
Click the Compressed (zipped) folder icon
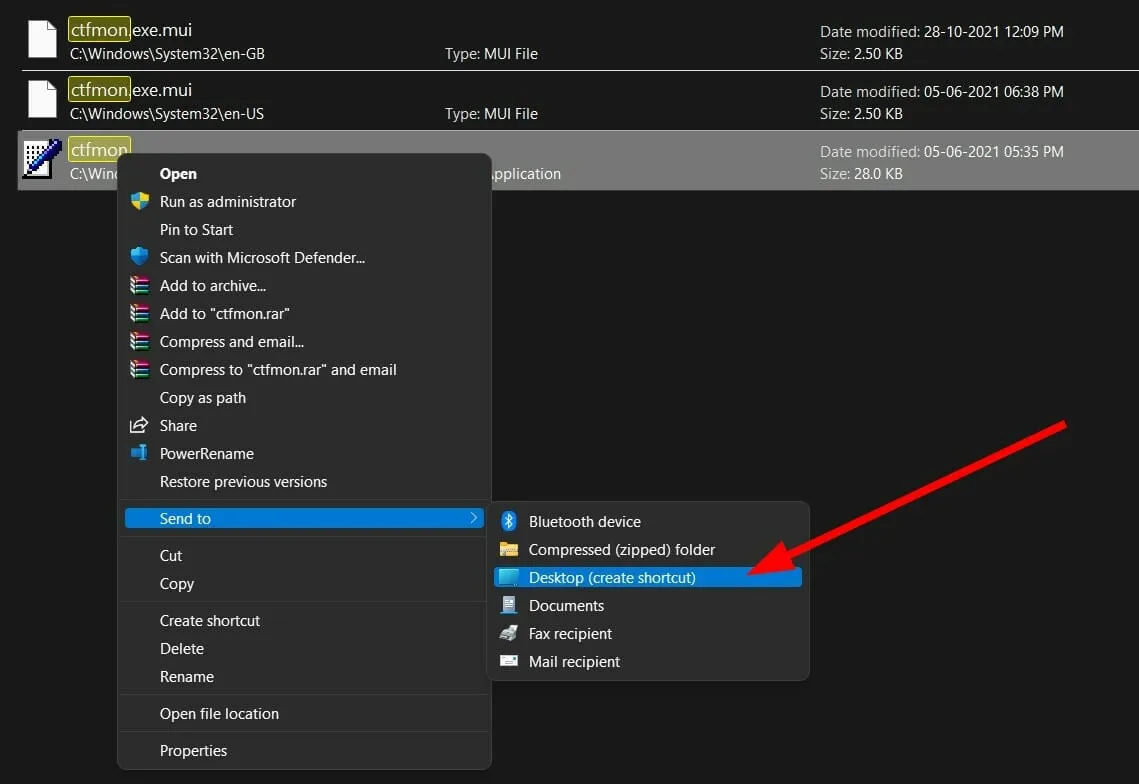509,549
